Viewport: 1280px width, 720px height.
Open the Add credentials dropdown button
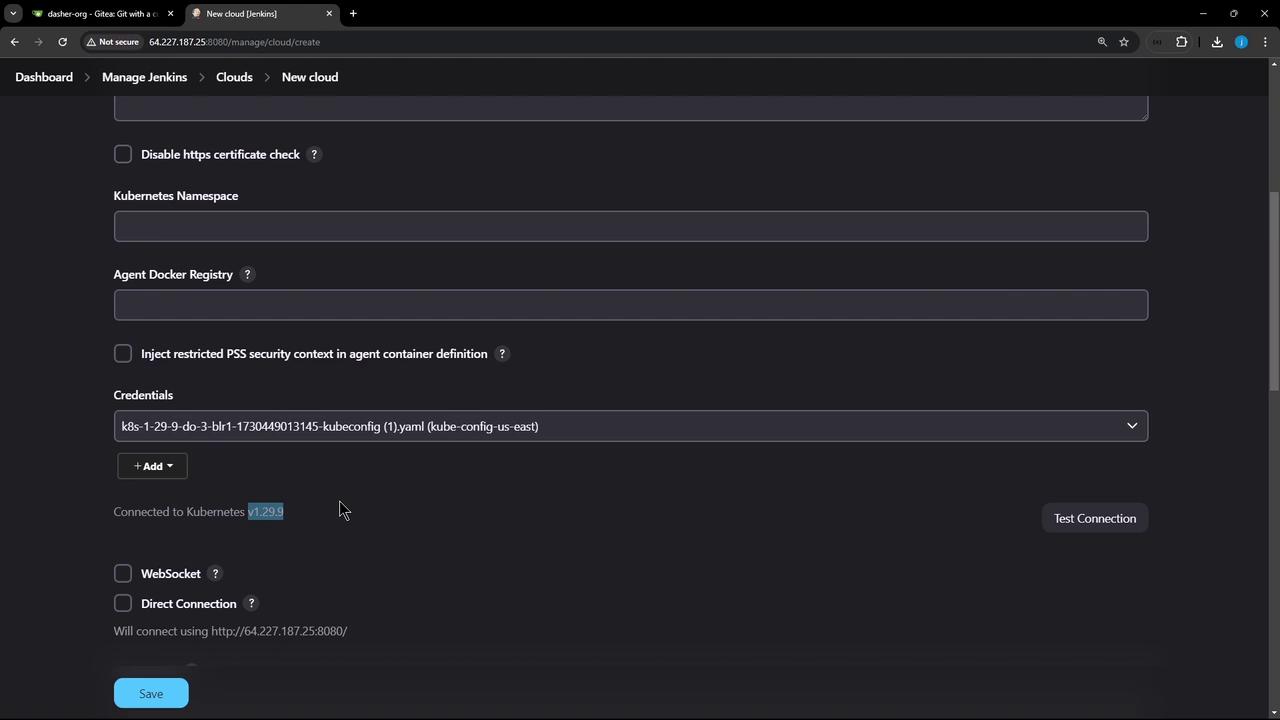point(152,466)
